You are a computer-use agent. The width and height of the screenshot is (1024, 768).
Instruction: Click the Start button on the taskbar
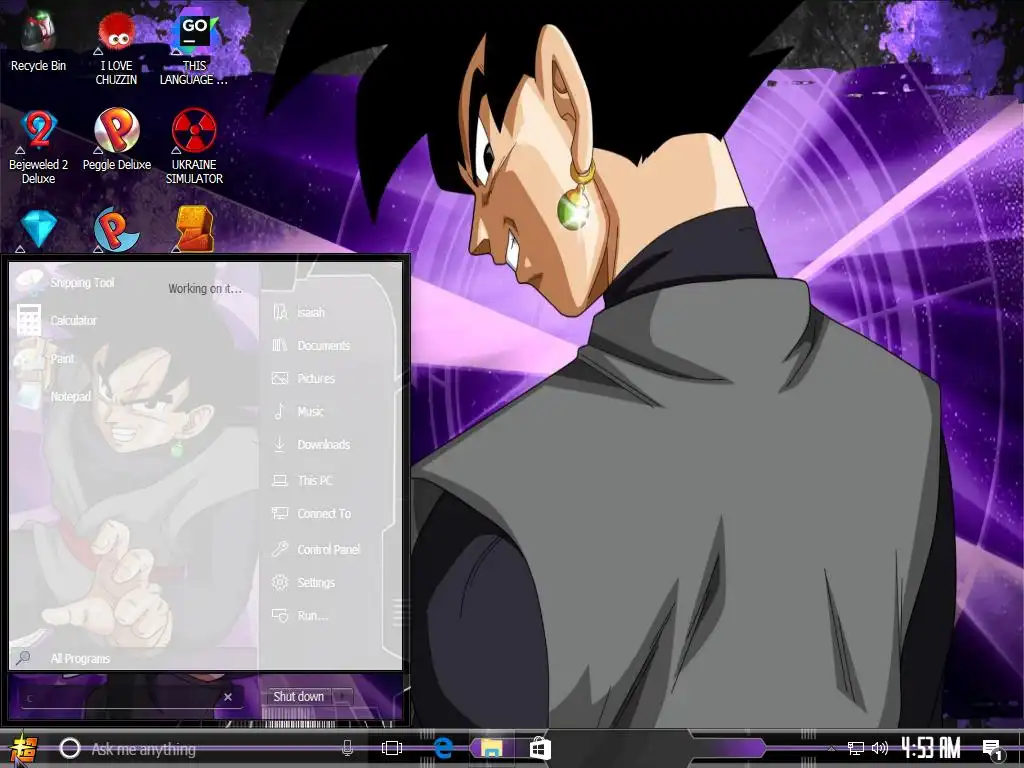(x=22, y=748)
